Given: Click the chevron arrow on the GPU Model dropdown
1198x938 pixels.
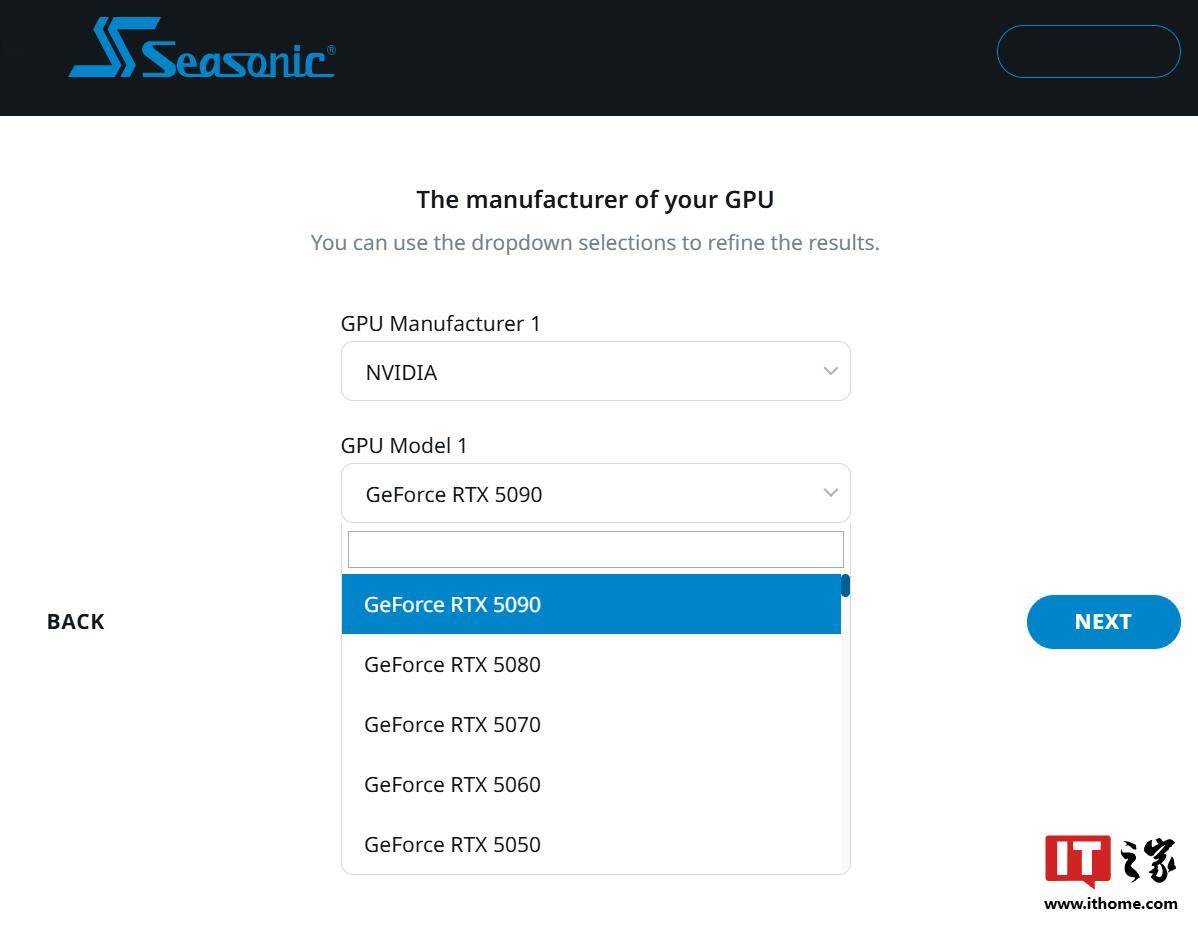Looking at the screenshot, I should (x=830, y=493).
